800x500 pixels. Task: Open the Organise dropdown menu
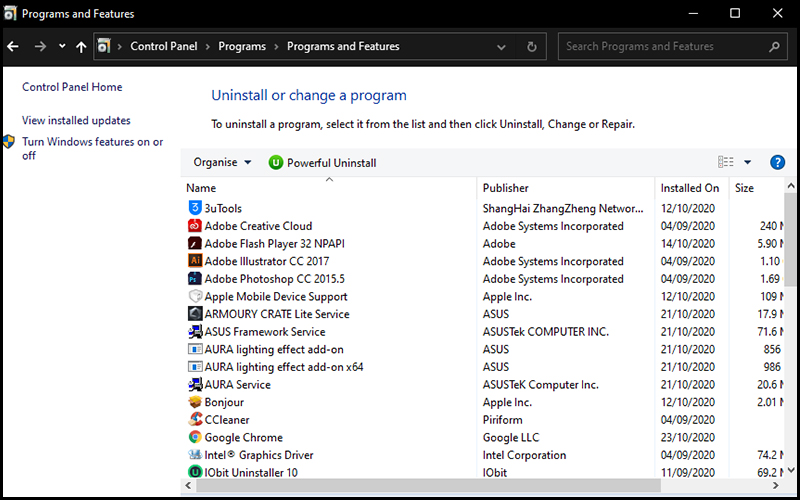pyautogui.click(x=222, y=162)
